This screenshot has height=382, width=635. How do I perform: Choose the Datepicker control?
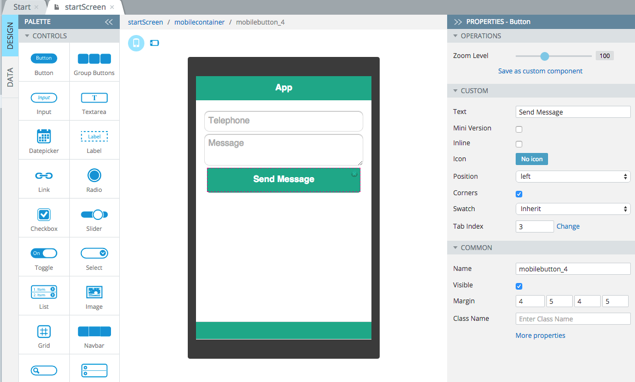(x=44, y=136)
